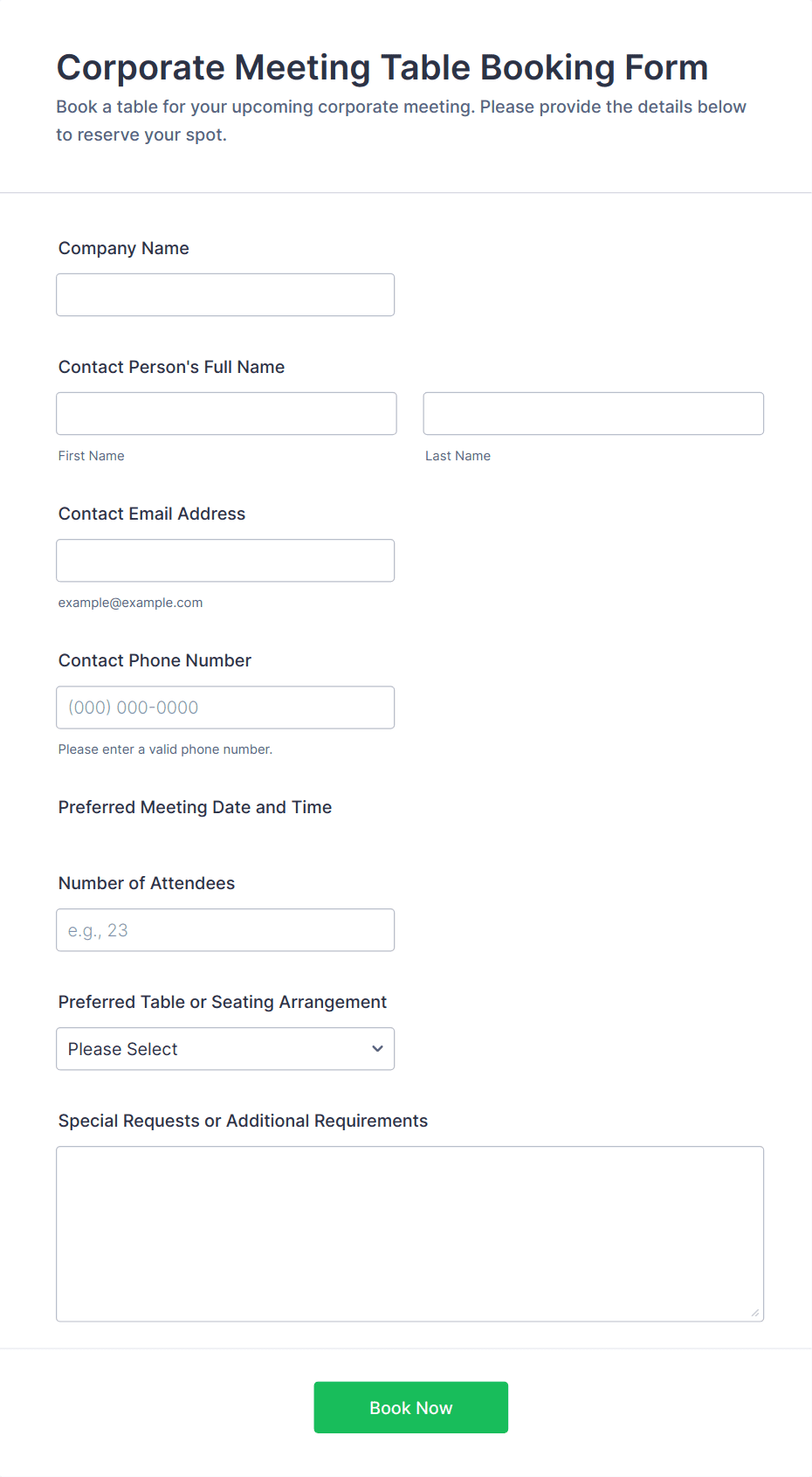Click the Company Name input field
Image resolution: width=812 pixels, height=1477 pixels.
[x=225, y=295]
